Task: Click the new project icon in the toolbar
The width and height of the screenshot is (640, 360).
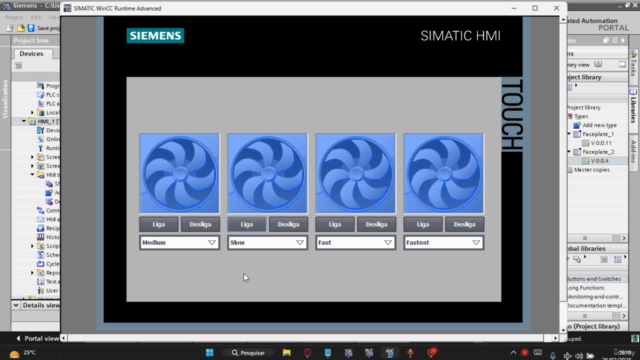Action: [x=10, y=28]
